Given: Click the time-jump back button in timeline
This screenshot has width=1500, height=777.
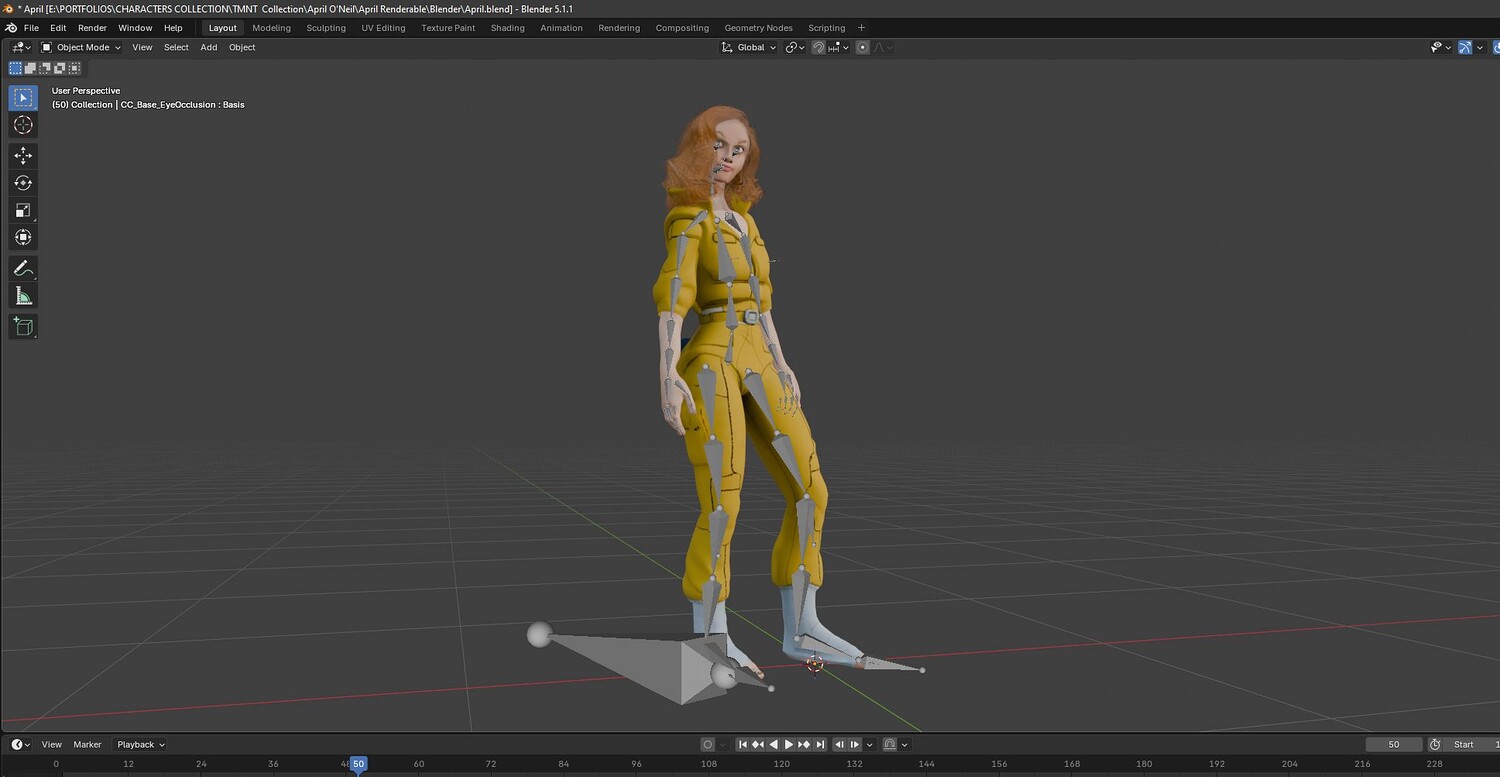Looking at the screenshot, I should tap(840, 745).
